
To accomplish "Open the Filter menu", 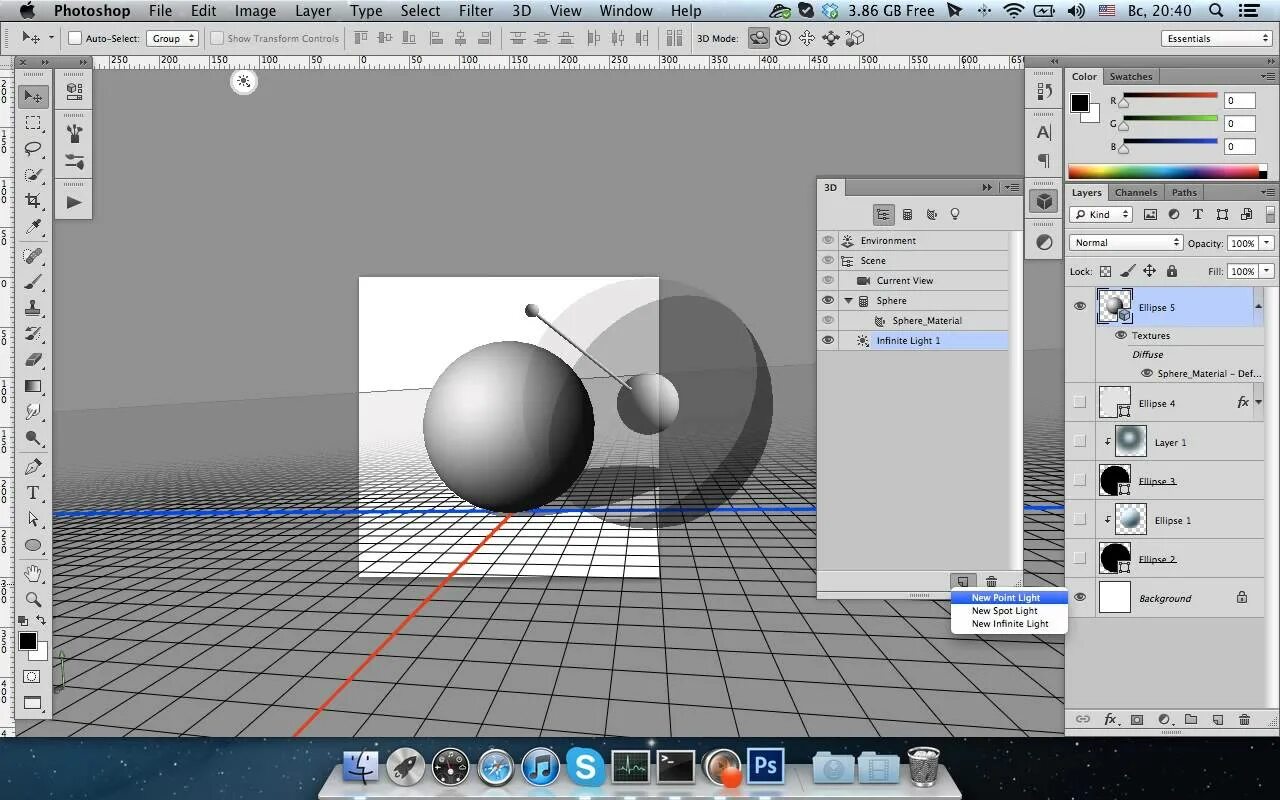I will (475, 11).
